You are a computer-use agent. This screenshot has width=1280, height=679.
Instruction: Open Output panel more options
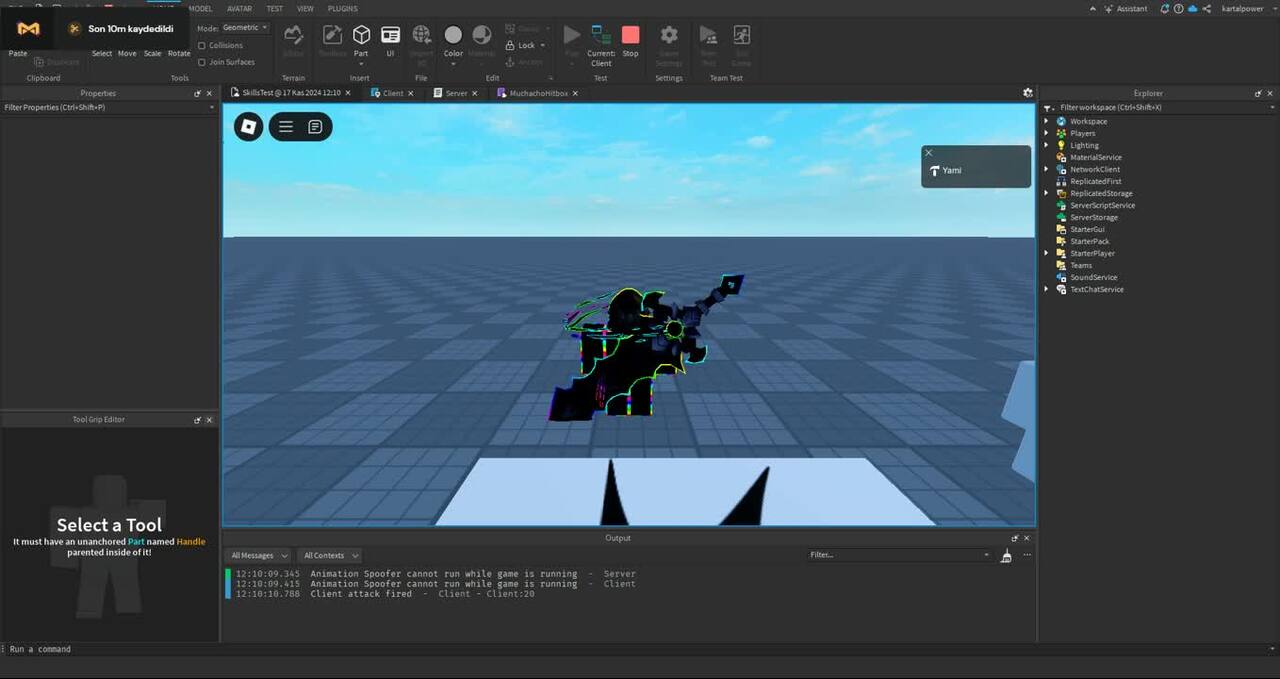1026,555
